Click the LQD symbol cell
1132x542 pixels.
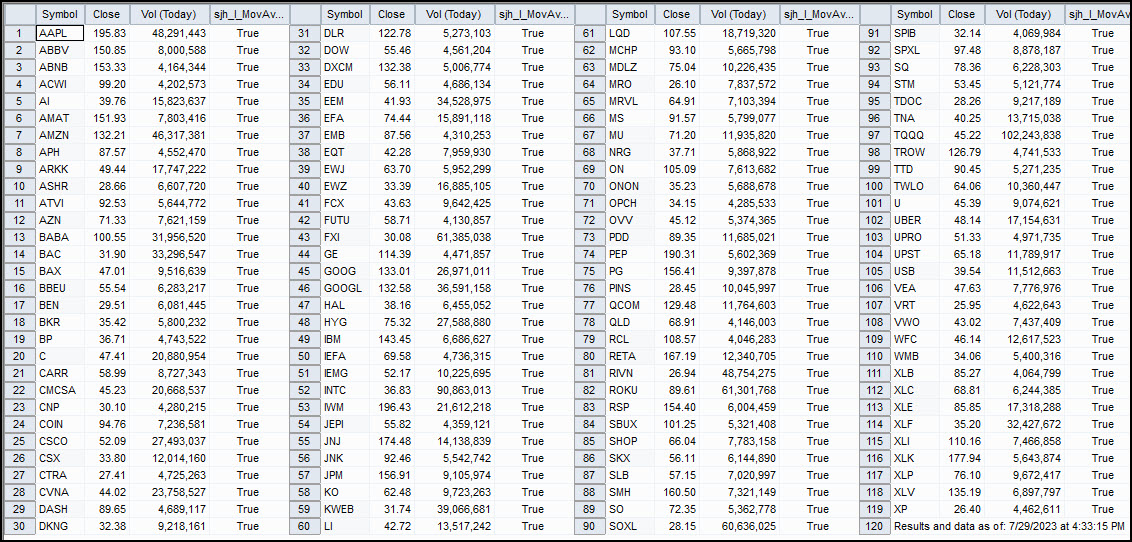[630, 32]
